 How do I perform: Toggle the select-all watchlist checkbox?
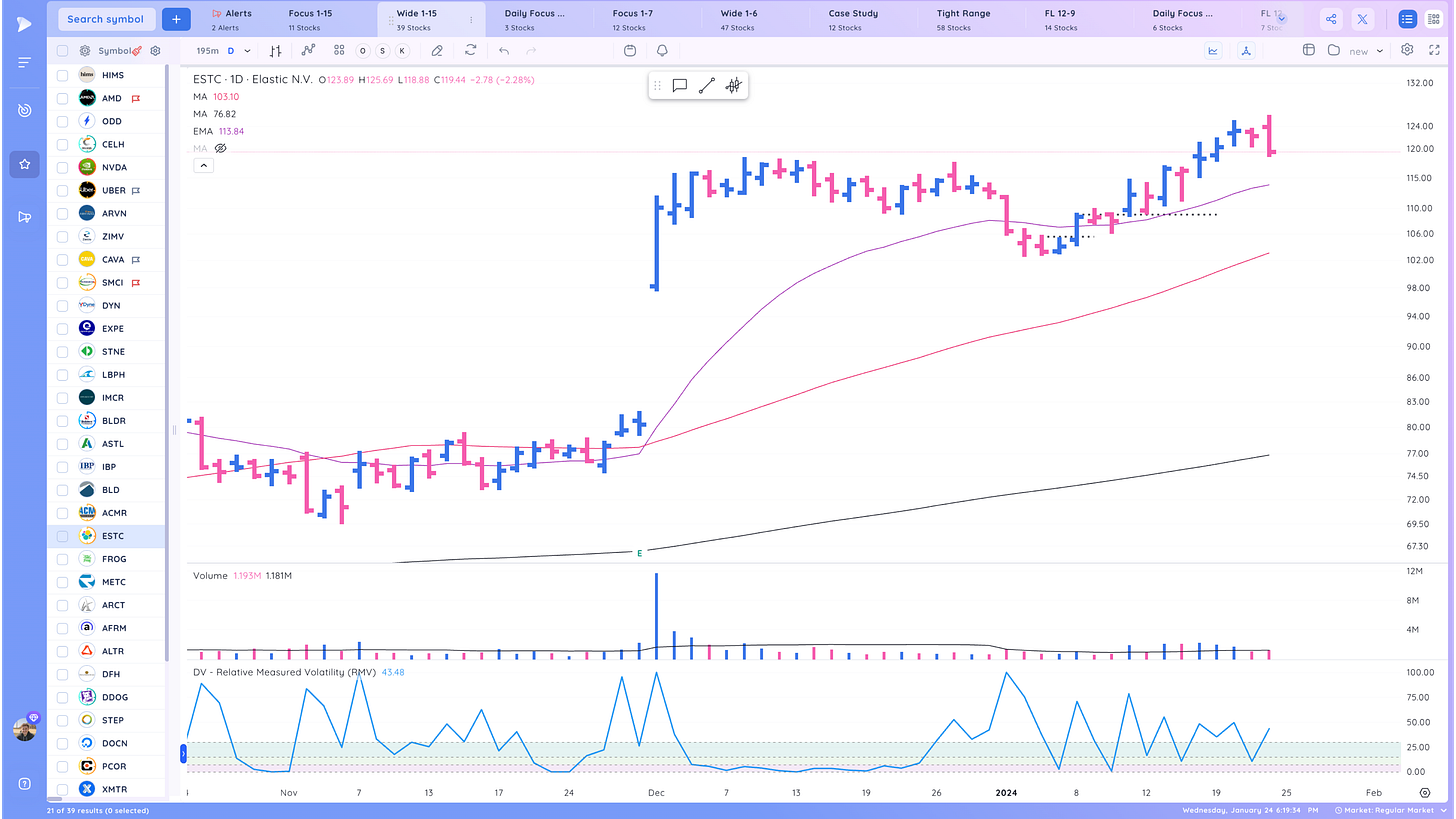(62, 51)
